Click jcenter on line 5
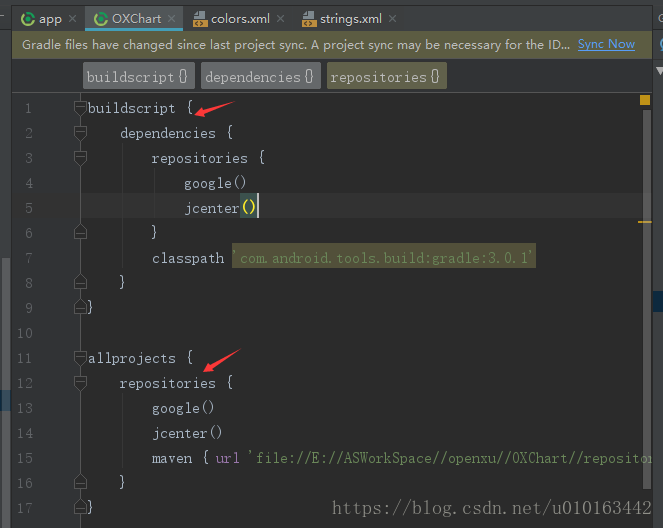 212,208
